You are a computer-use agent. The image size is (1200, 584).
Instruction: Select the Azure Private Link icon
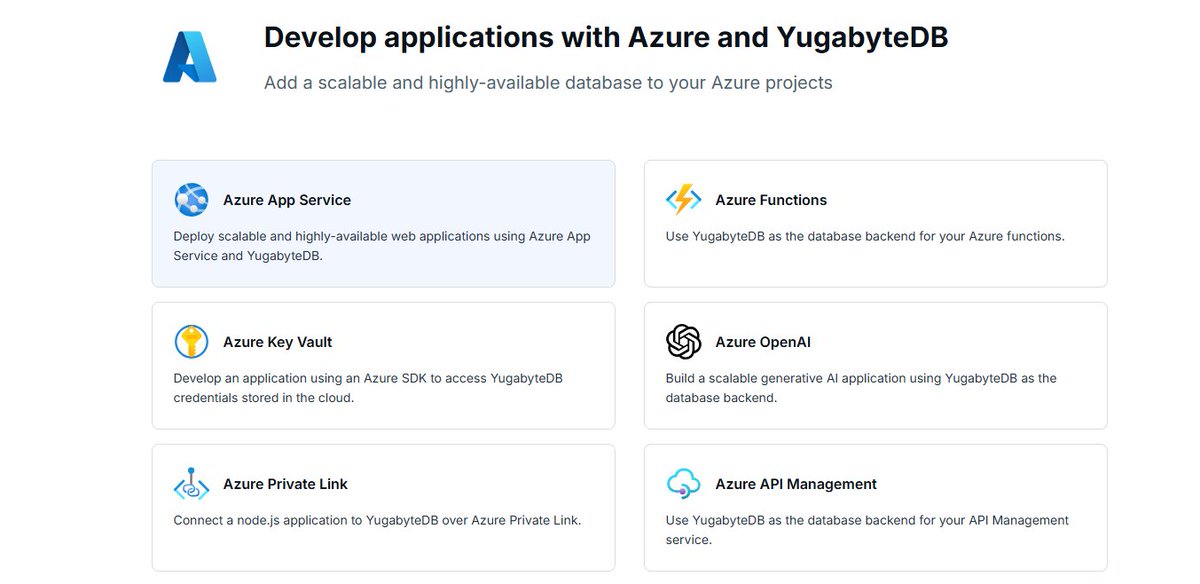pos(192,484)
